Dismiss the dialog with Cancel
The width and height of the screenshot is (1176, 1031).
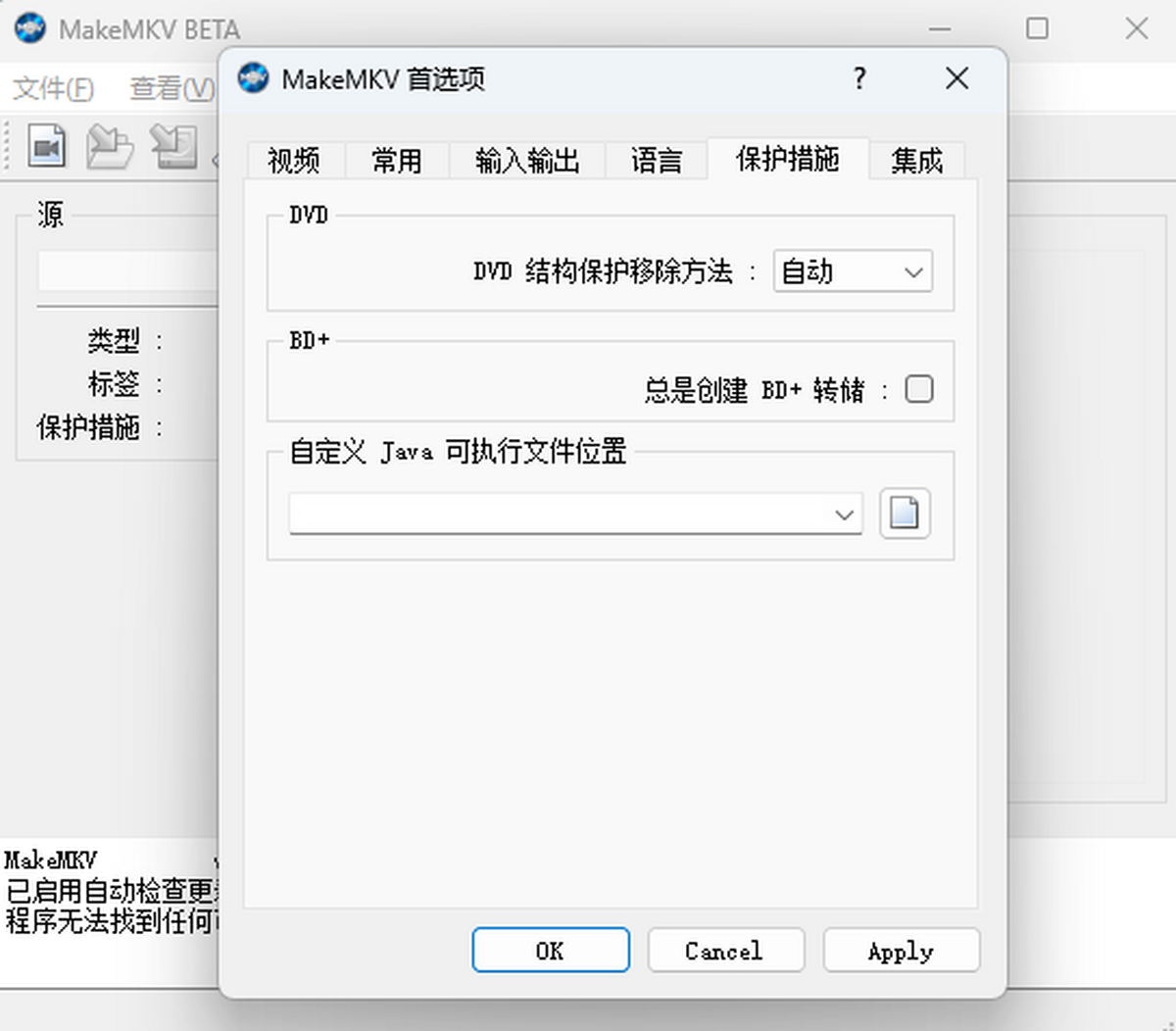click(x=725, y=950)
